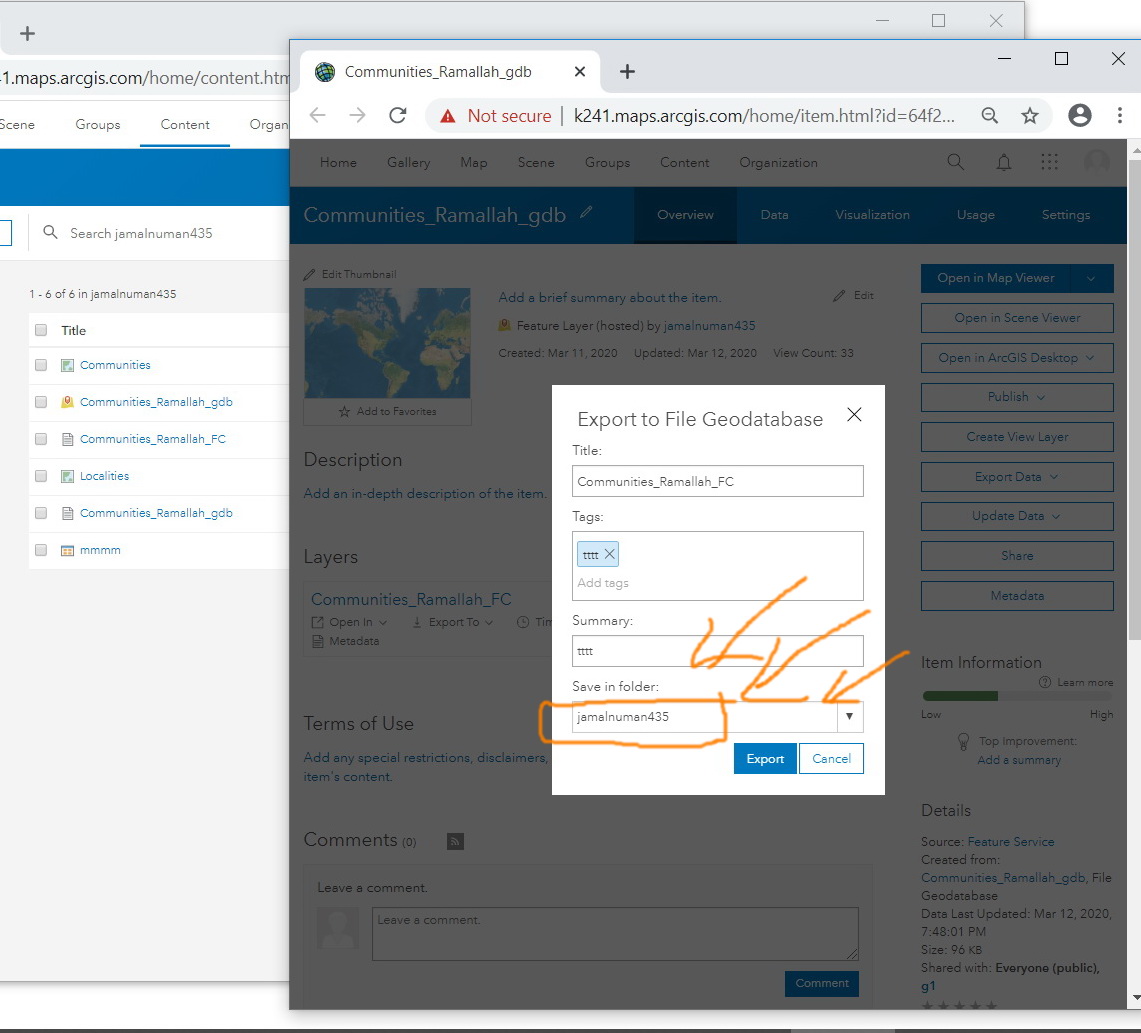Check the Localities item checkbox
Viewport: 1141px width, 1033px height.
click(41, 476)
